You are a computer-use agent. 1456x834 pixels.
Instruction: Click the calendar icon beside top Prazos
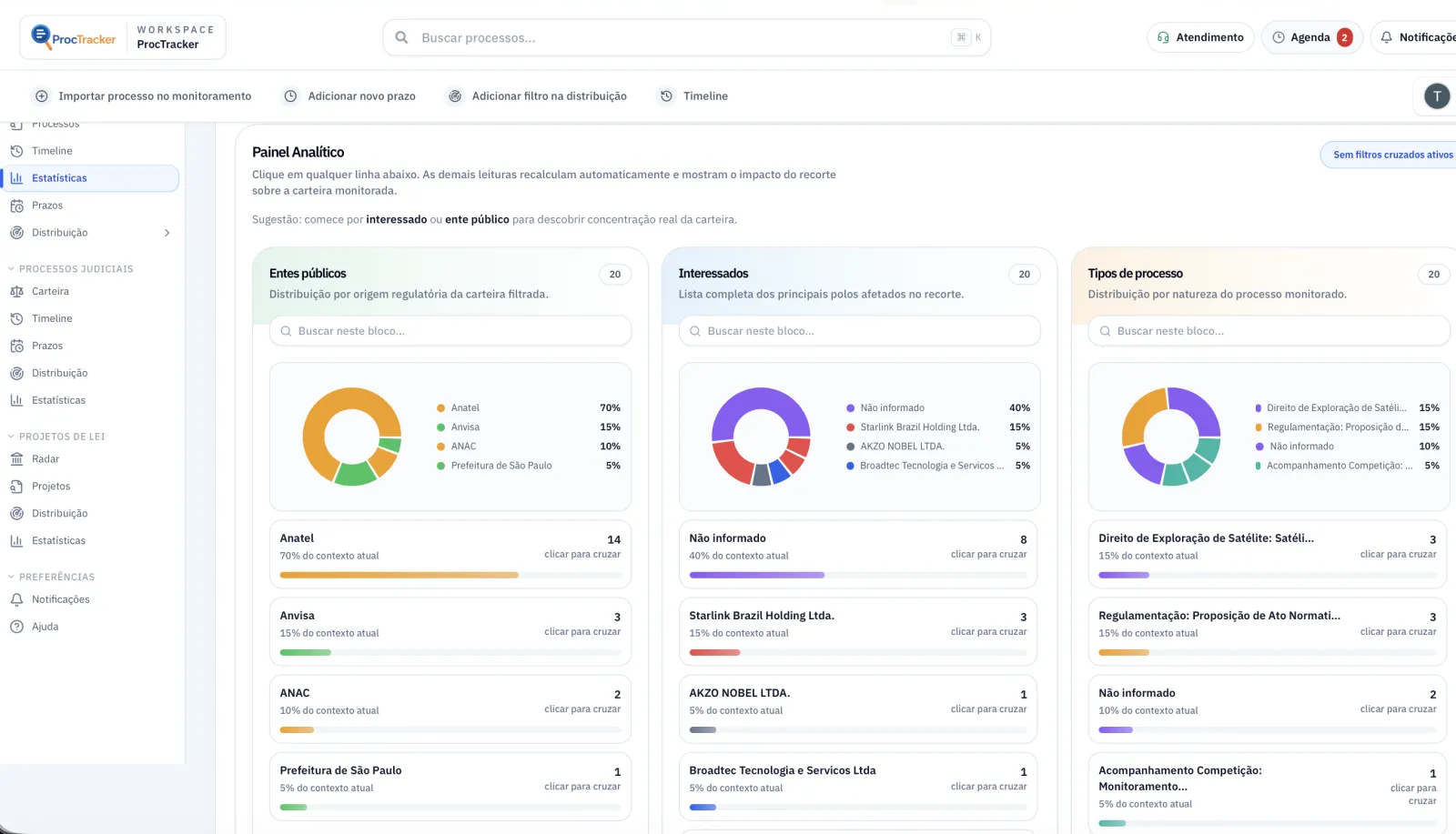(16, 206)
